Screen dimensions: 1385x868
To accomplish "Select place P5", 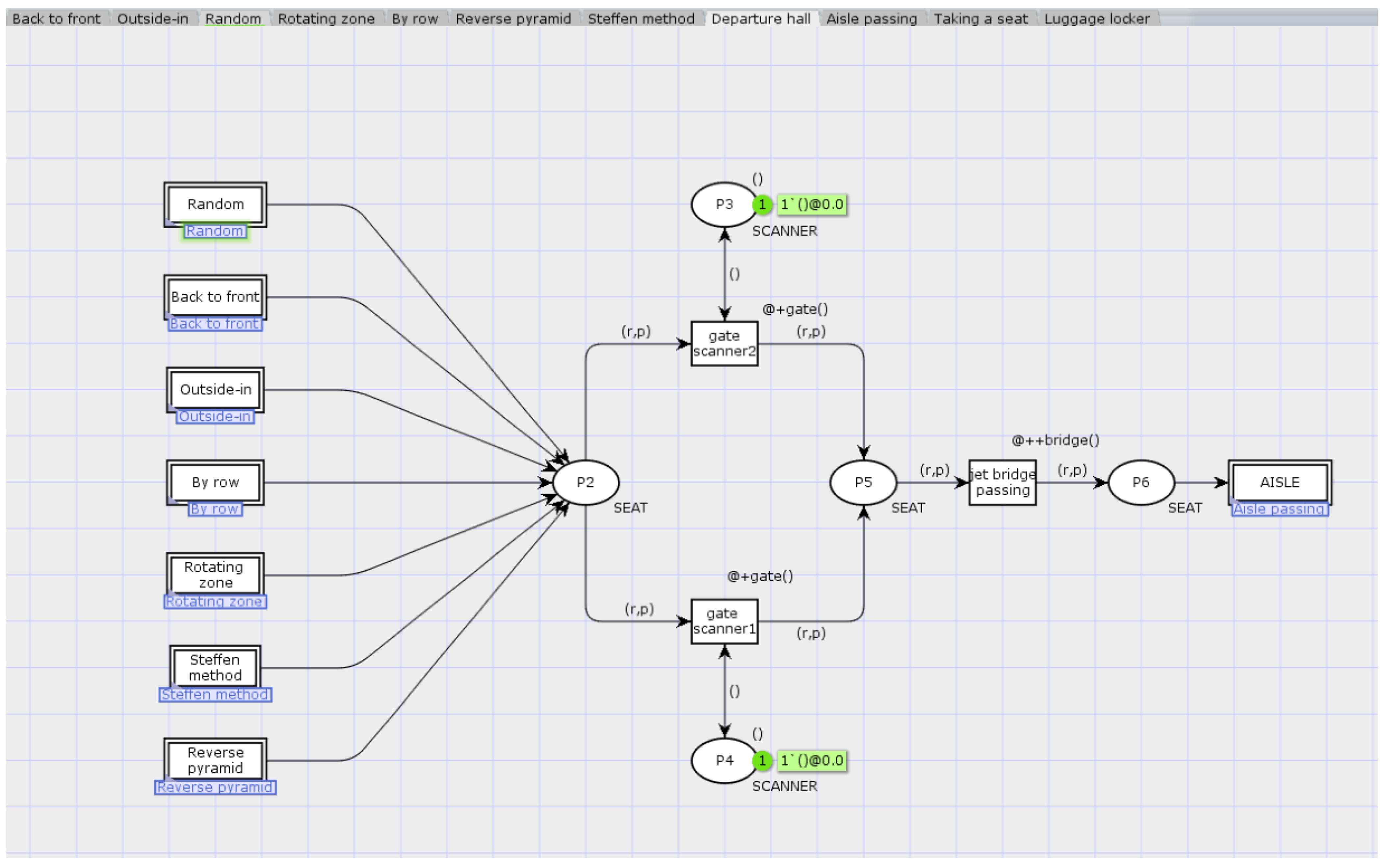I will [x=863, y=482].
